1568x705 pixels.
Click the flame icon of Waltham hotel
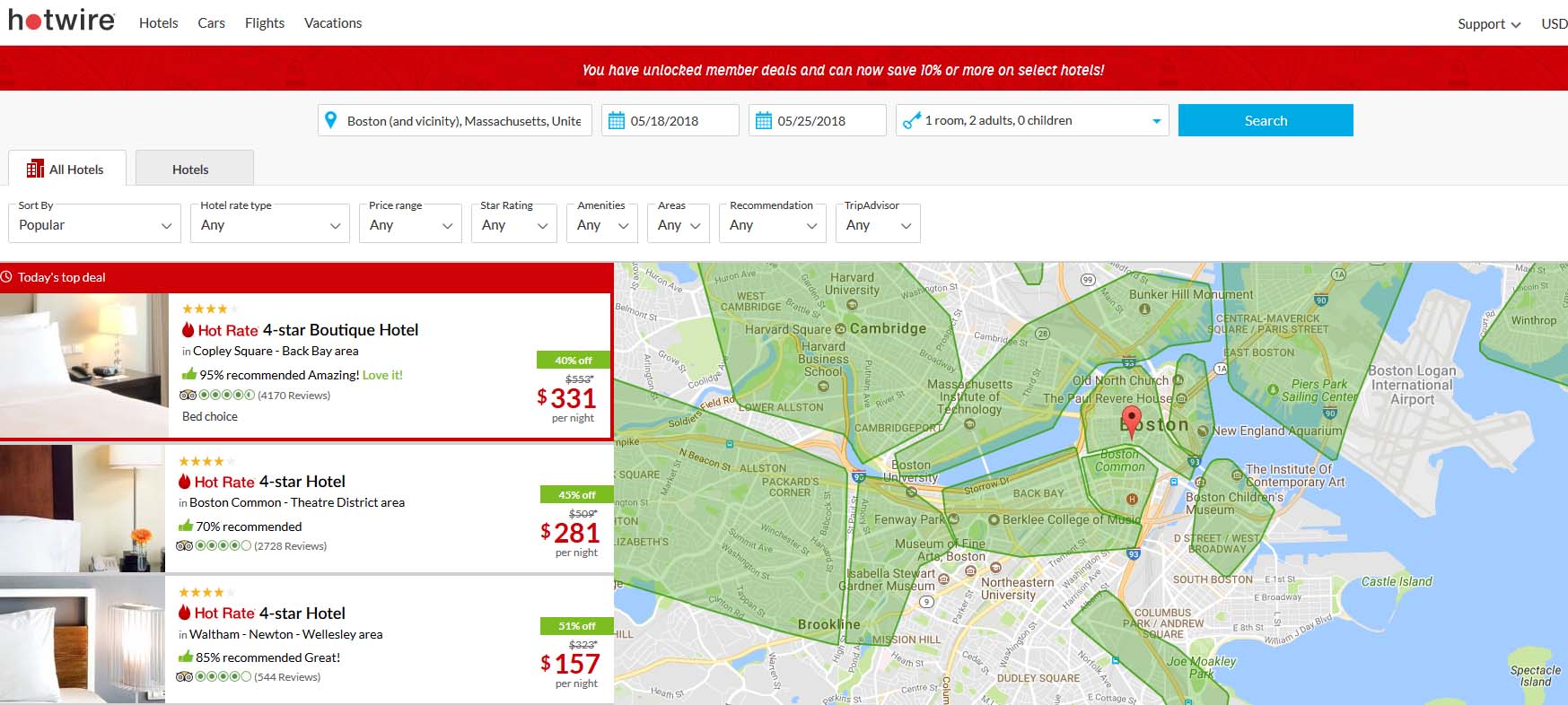[184, 613]
